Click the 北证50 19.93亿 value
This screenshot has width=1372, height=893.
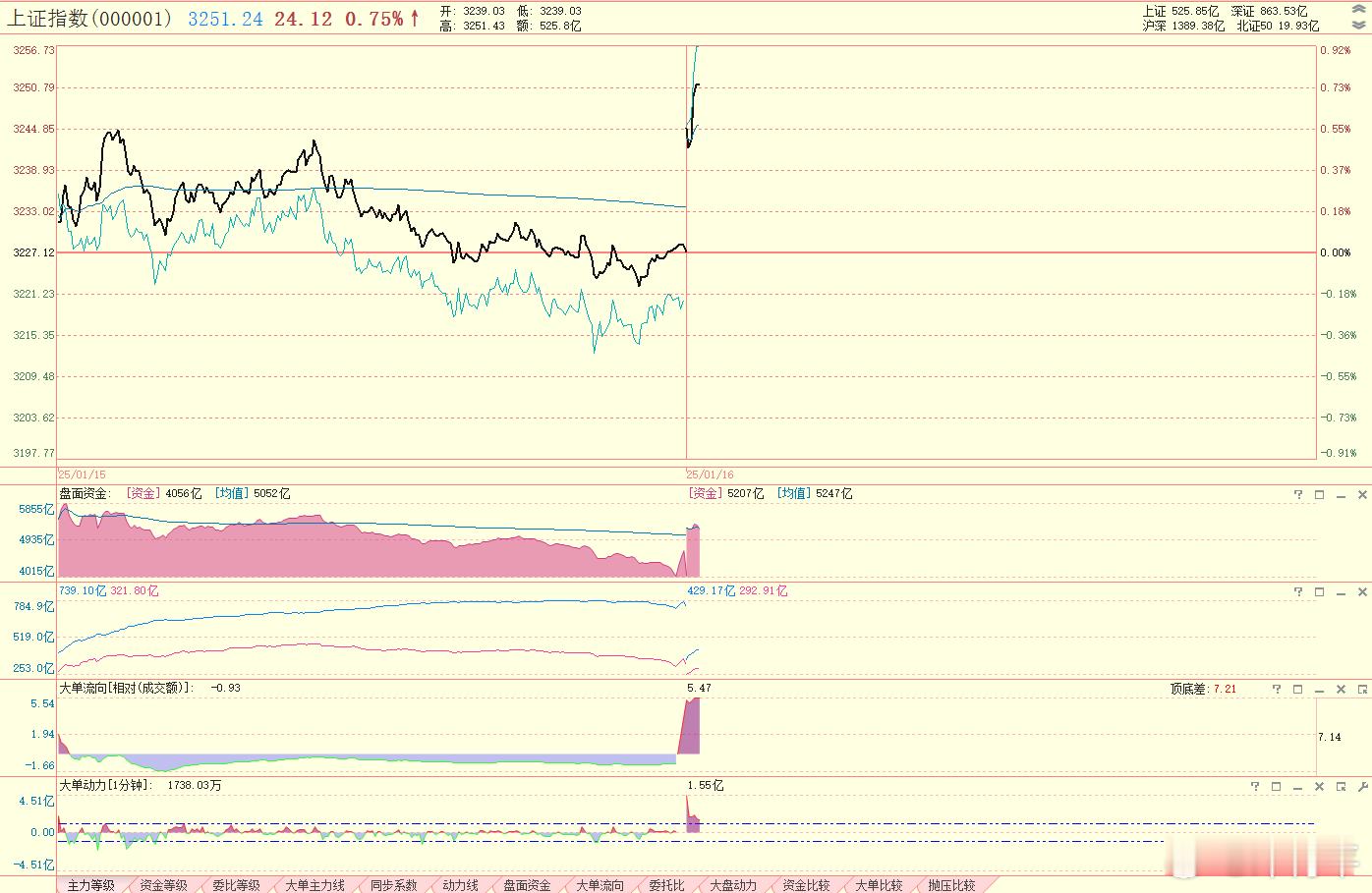click(1278, 27)
